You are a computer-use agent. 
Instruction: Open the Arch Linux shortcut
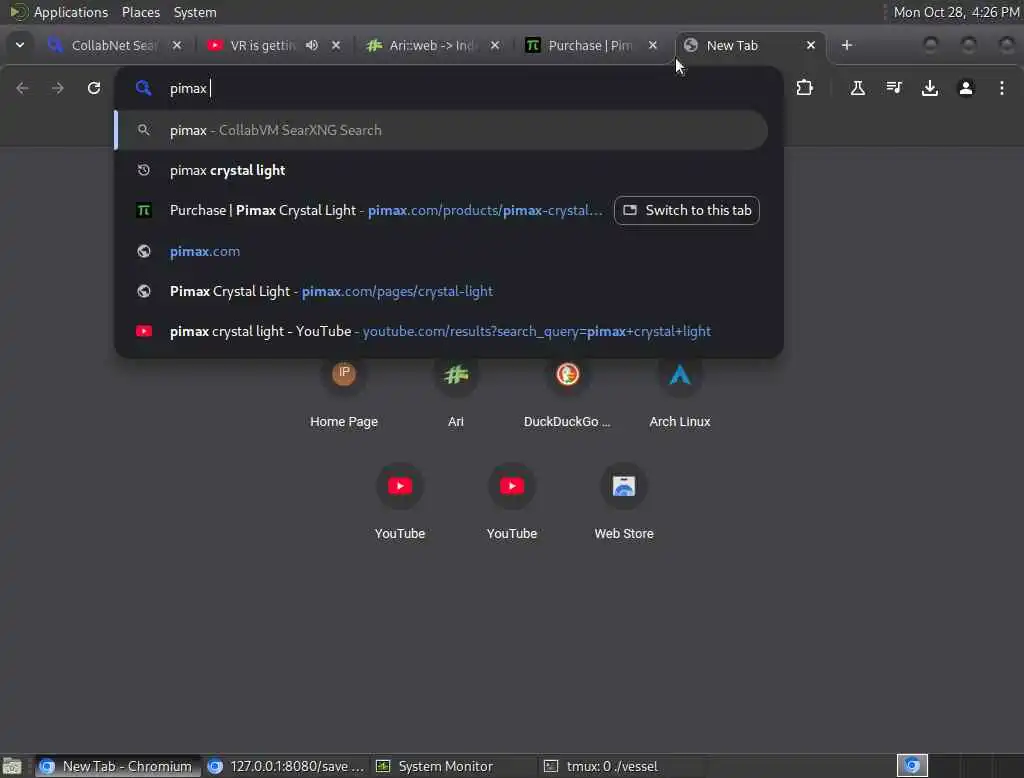pyautogui.click(x=680, y=392)
